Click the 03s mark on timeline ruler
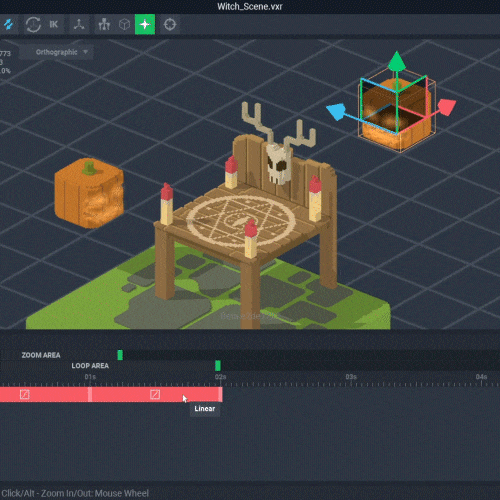The image size is (500, 500). point(351,377)
